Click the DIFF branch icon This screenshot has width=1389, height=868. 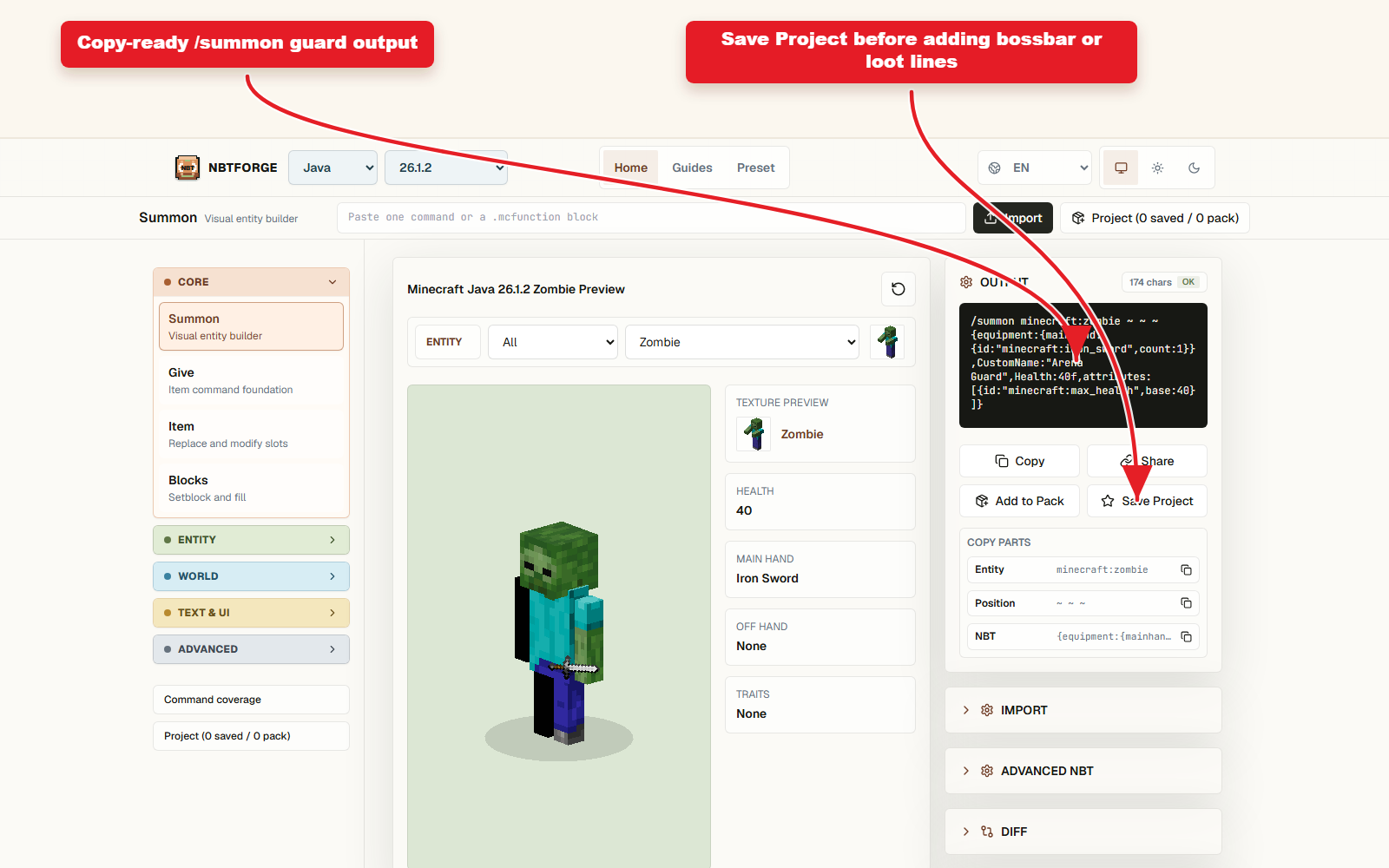(x=987, y=832)
